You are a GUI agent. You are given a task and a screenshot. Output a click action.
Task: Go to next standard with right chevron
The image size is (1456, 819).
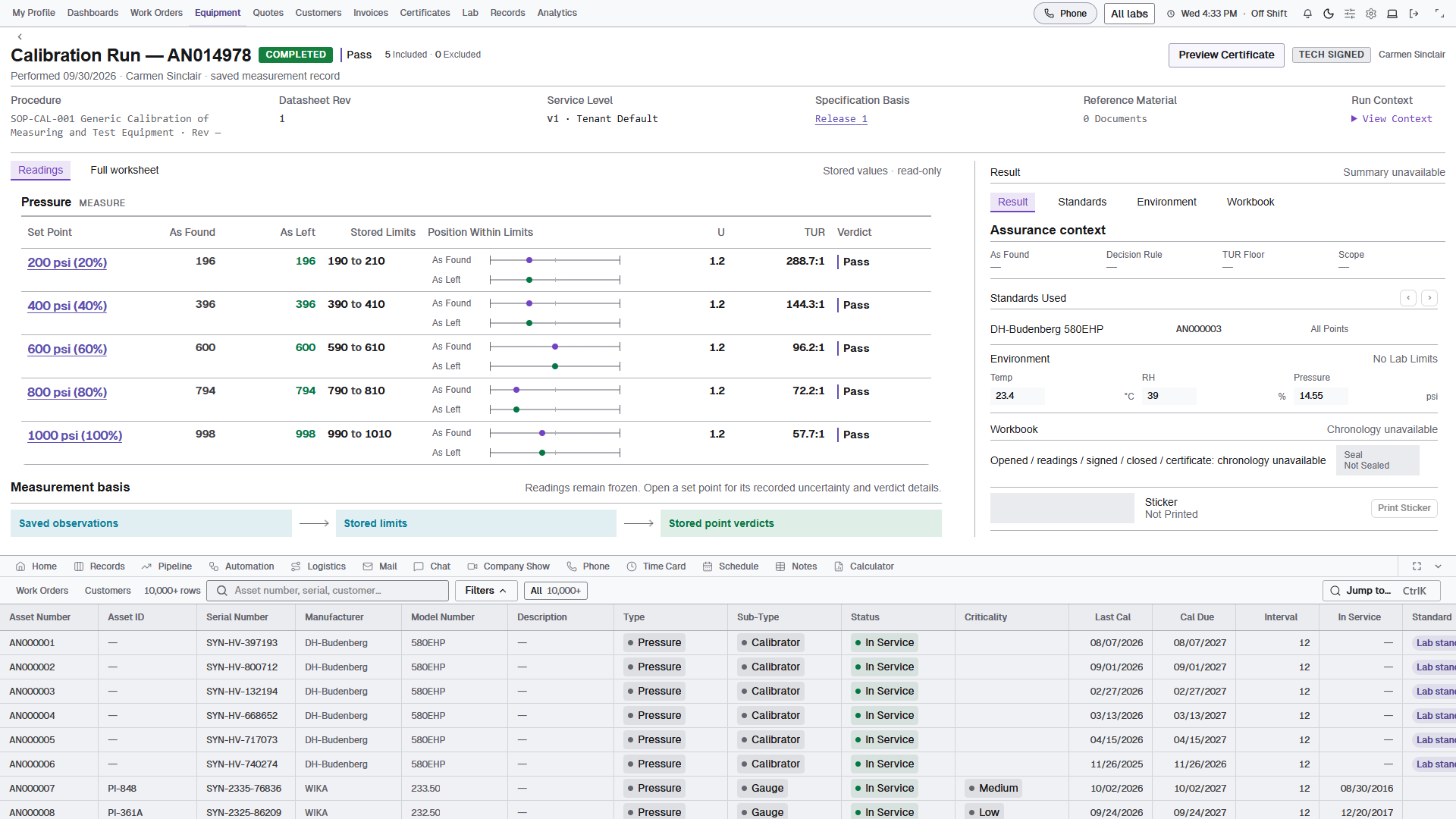tap(1429, 298)
